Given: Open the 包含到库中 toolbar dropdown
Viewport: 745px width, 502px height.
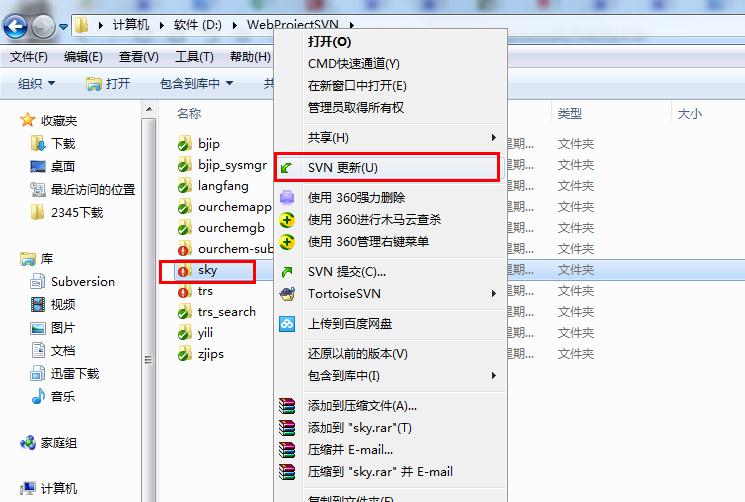Looking at the screenshot, I should 197,84.
